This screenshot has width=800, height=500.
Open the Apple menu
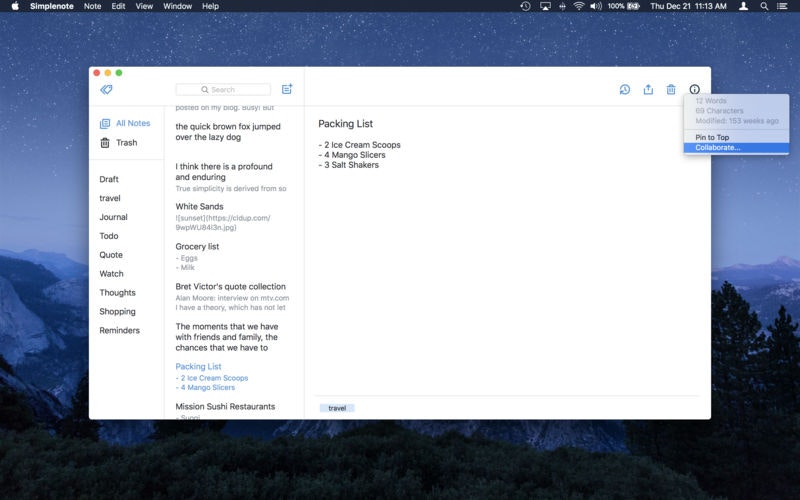(15, 6)
